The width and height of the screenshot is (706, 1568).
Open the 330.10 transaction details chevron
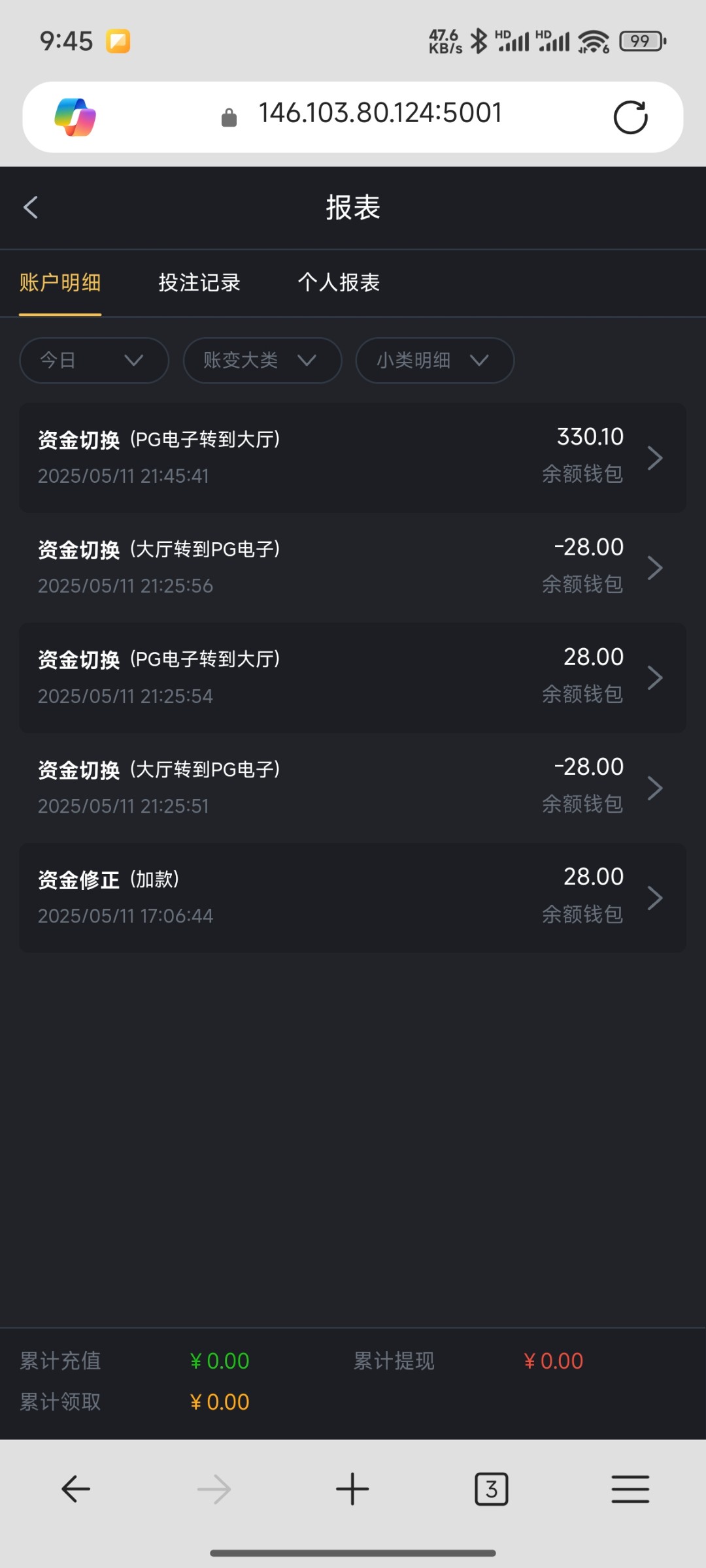654,457
